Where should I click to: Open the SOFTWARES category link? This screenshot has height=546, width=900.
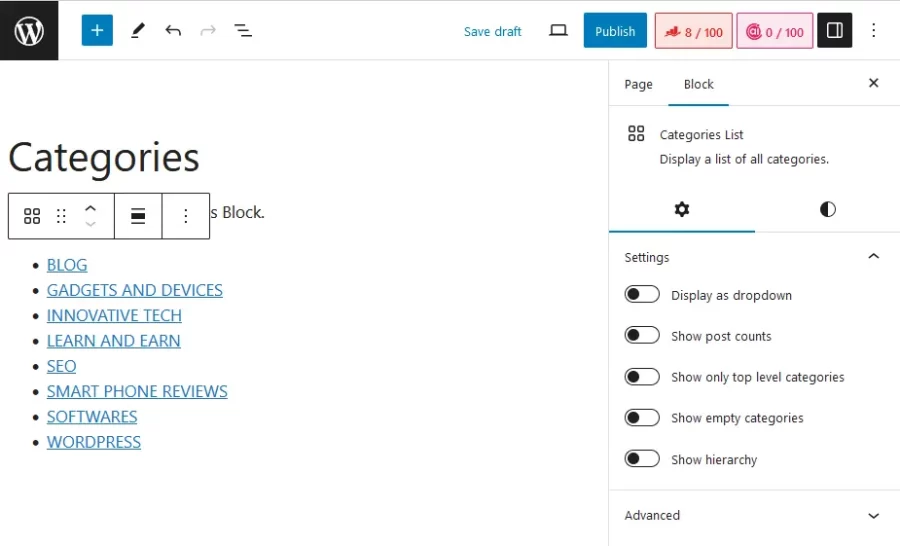pyautogui.click(x=92, y=417)
